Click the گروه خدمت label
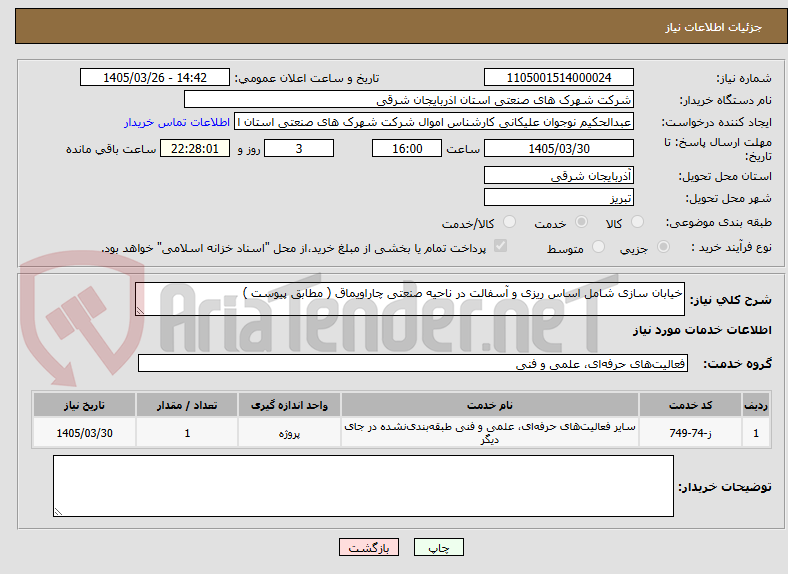The image size is (788, 574). 737,364
